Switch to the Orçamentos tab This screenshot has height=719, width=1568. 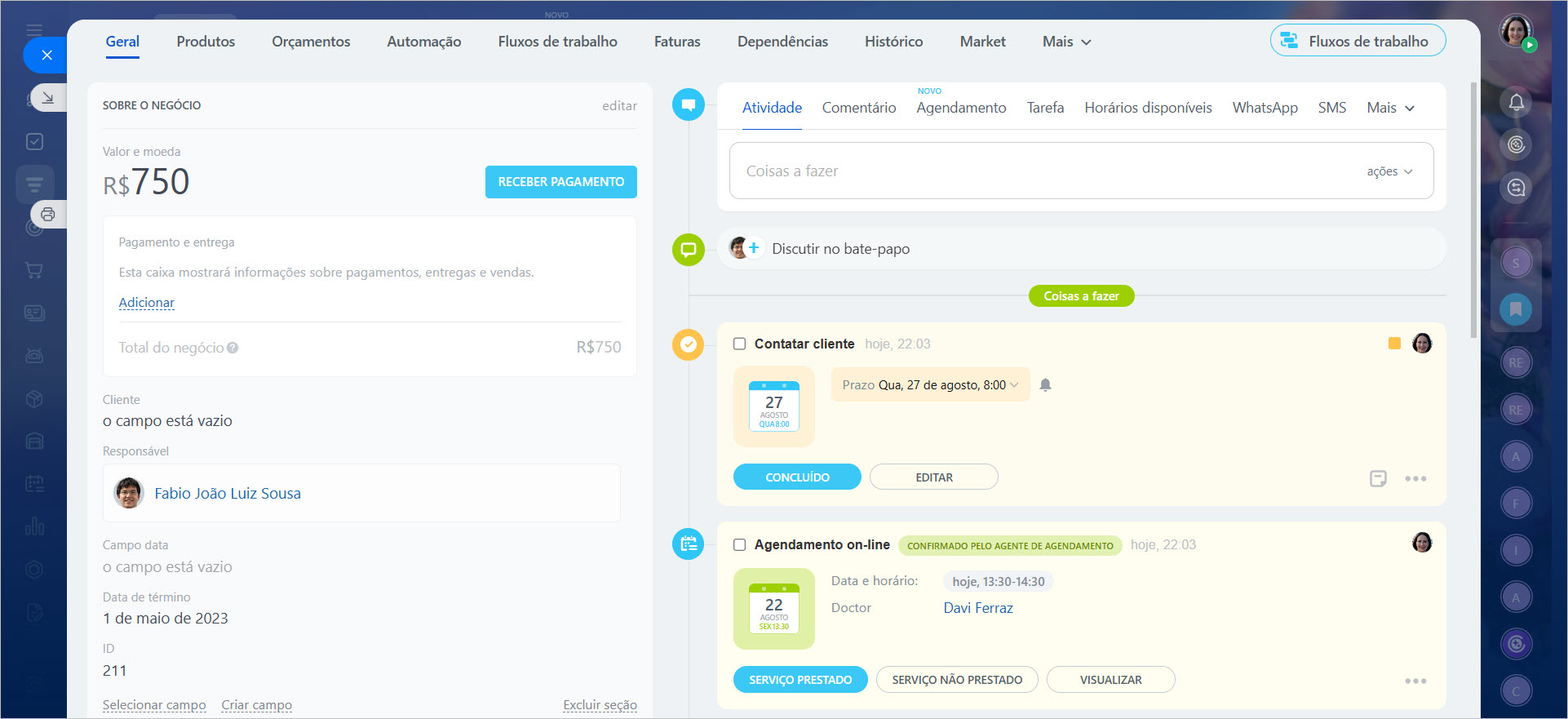pos(311,42)
